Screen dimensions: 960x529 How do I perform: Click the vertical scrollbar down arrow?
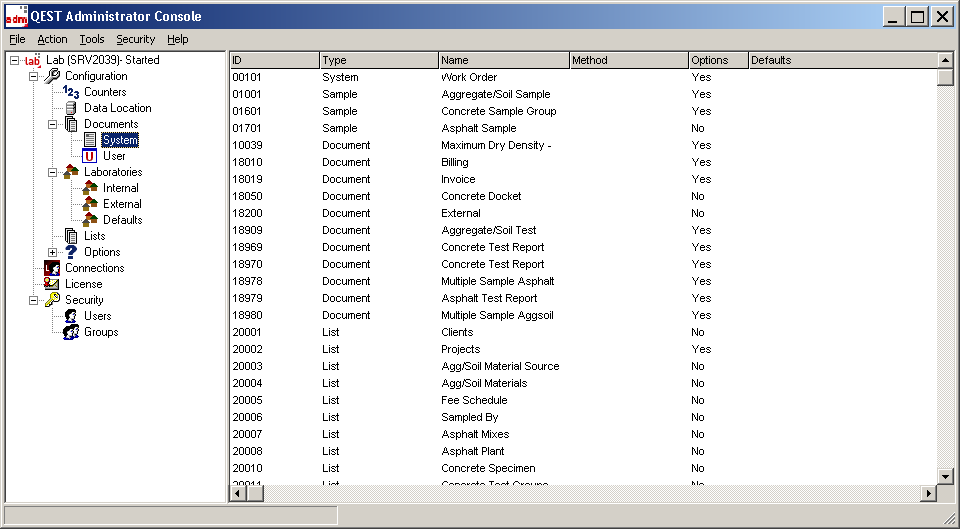pos(945,477)
